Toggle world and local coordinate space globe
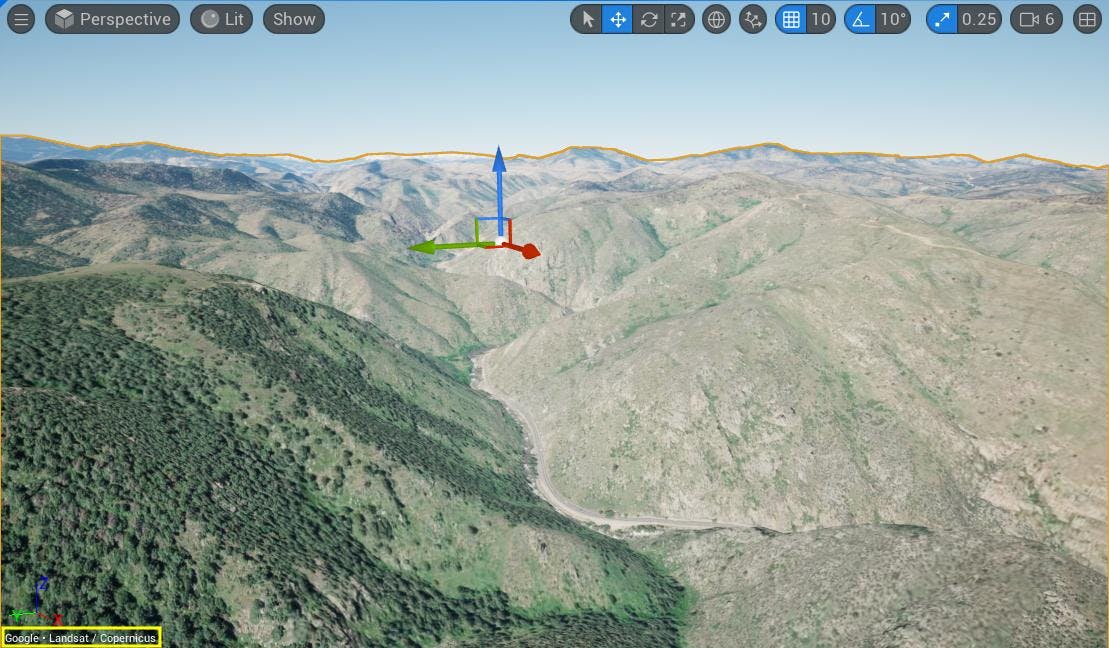1109x648 pixels. point(716,18)
